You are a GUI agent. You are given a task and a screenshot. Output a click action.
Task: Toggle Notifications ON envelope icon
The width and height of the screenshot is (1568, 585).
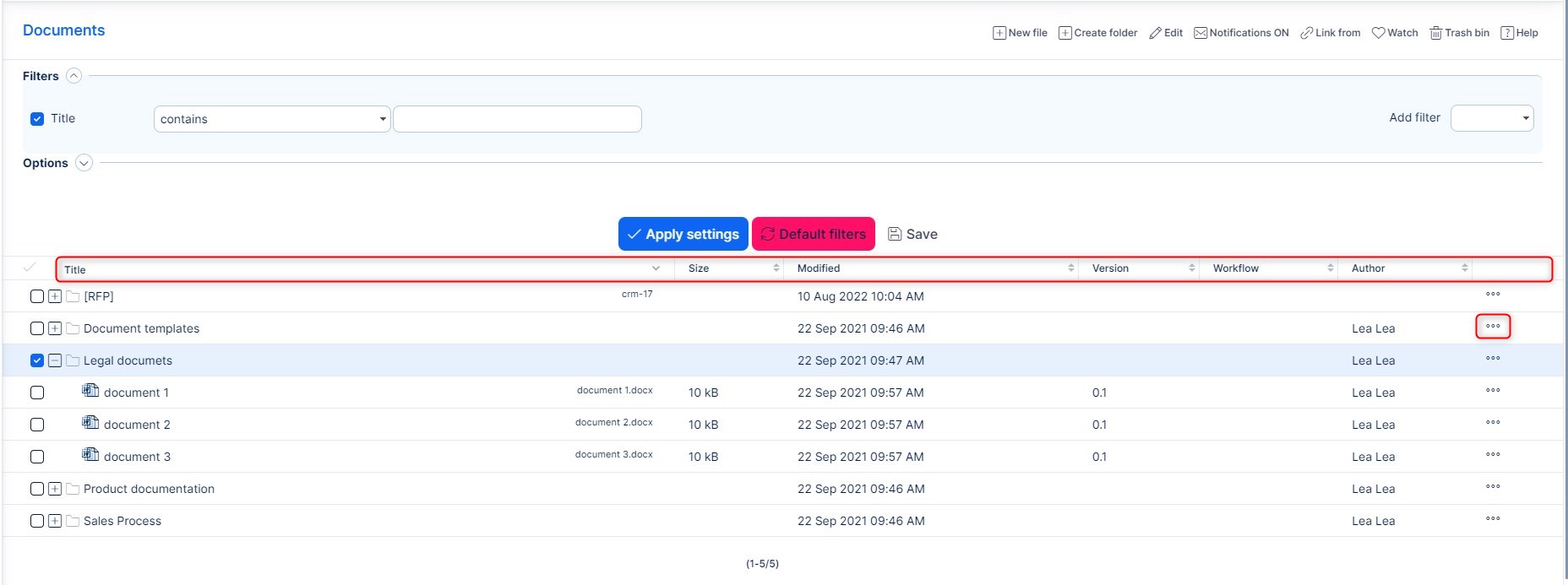[x=1200, y=33]
